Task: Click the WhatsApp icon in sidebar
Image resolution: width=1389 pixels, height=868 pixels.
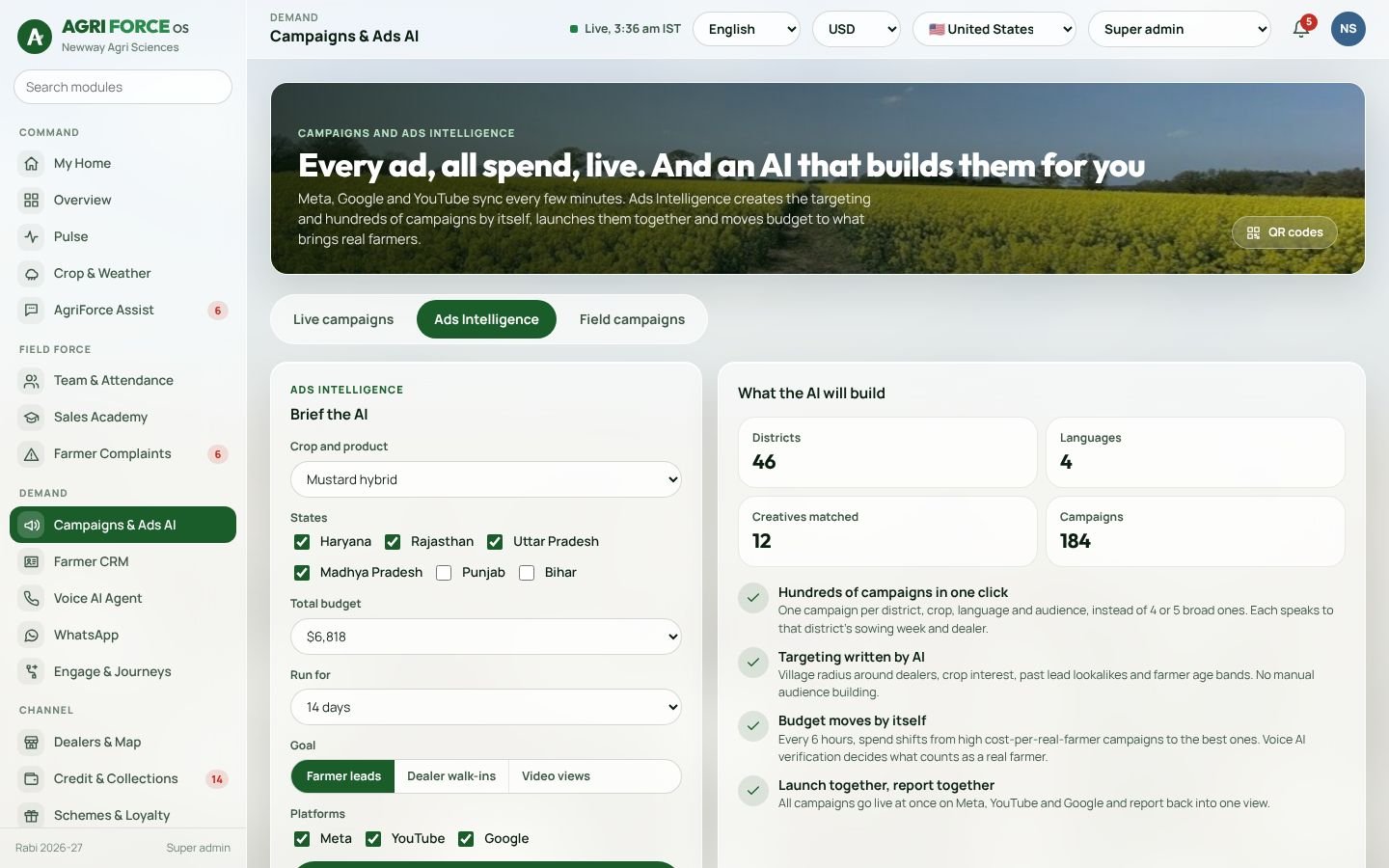Action: point(32,636)
